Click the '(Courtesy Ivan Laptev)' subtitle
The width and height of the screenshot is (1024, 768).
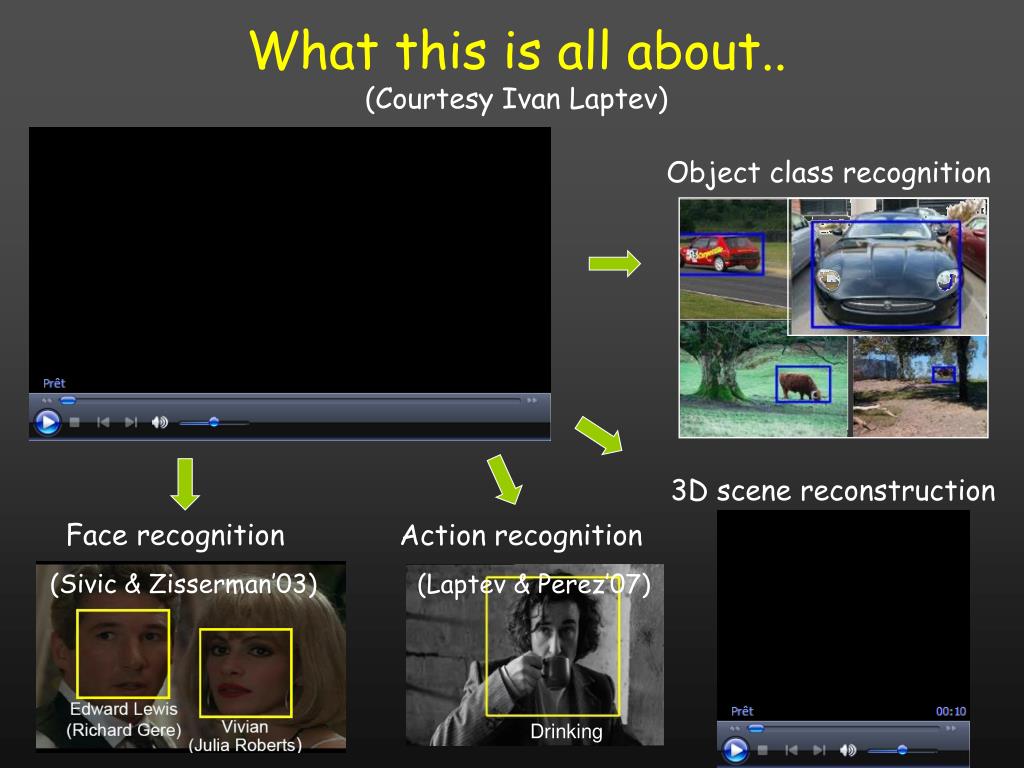(x=517, y=99)
